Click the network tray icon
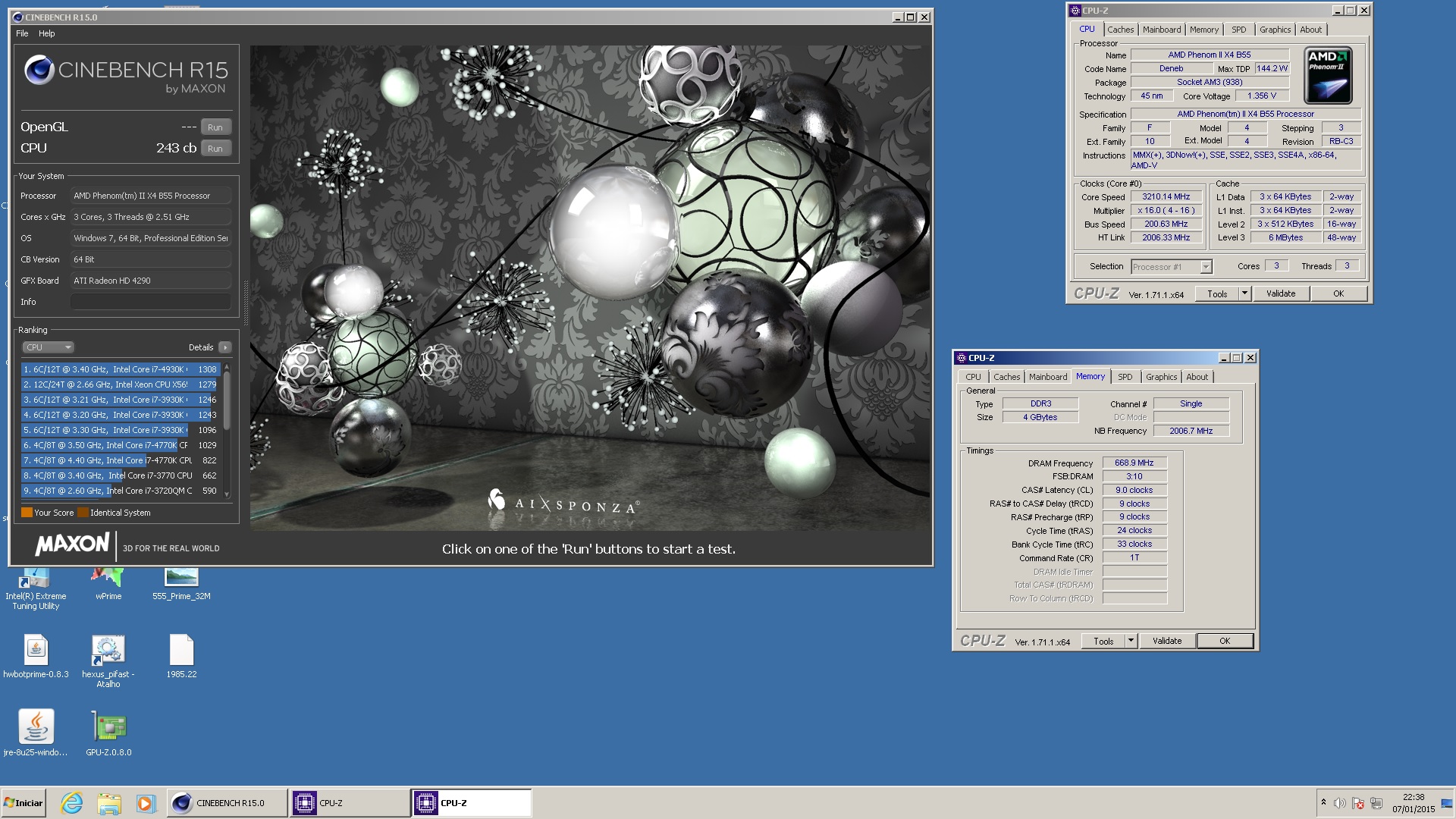Screen dimensions: 1456x819 pos(1376,803)
